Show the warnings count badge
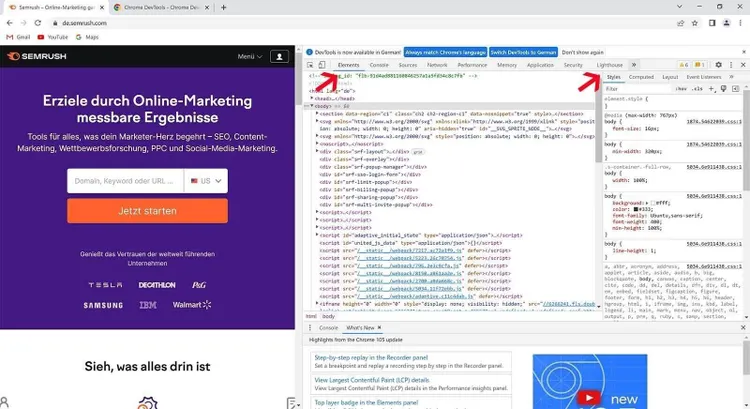Viewport: 750px width, 409px height. click(x=684, y=65)
